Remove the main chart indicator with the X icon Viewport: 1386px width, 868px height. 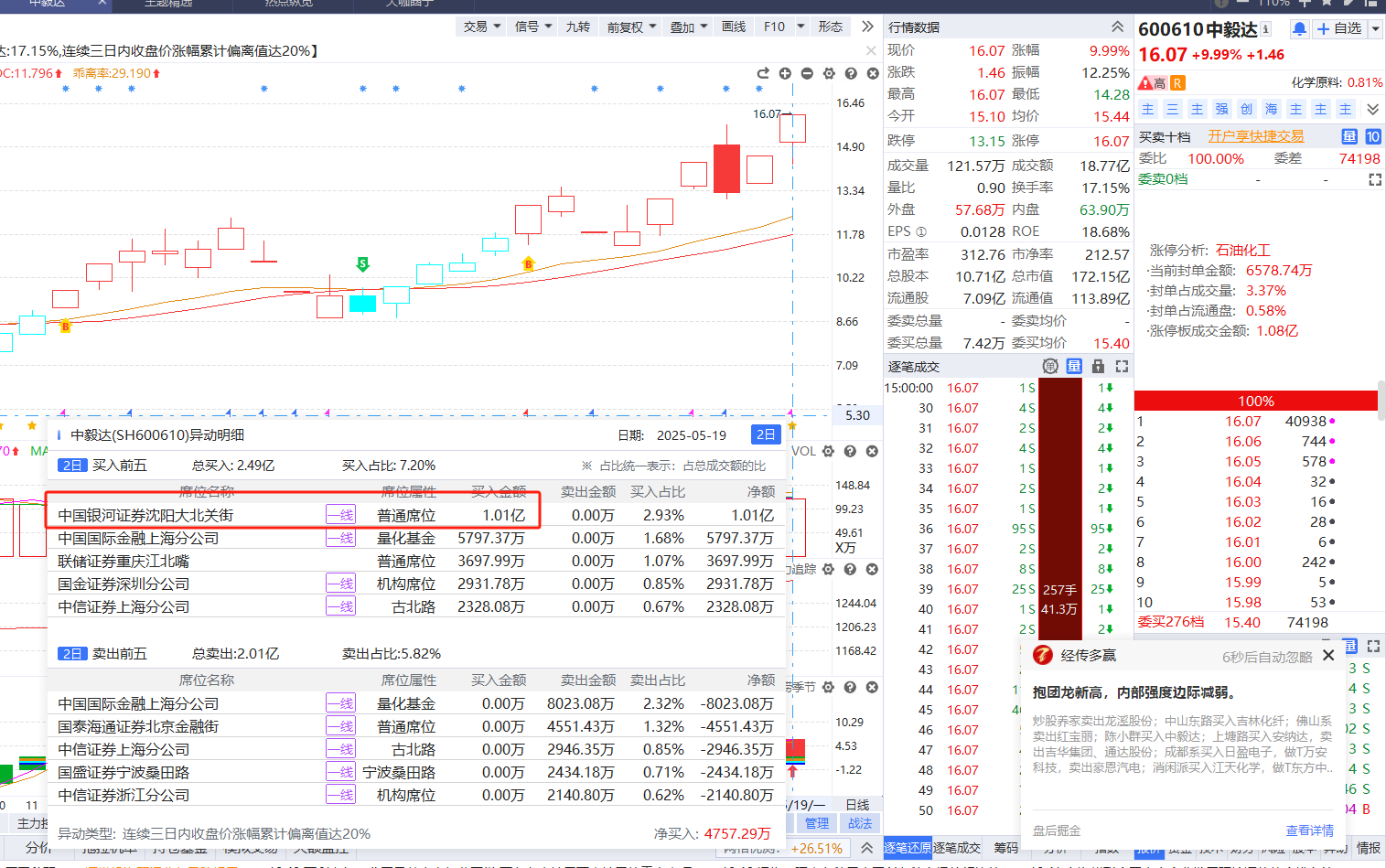click(873, 73)
